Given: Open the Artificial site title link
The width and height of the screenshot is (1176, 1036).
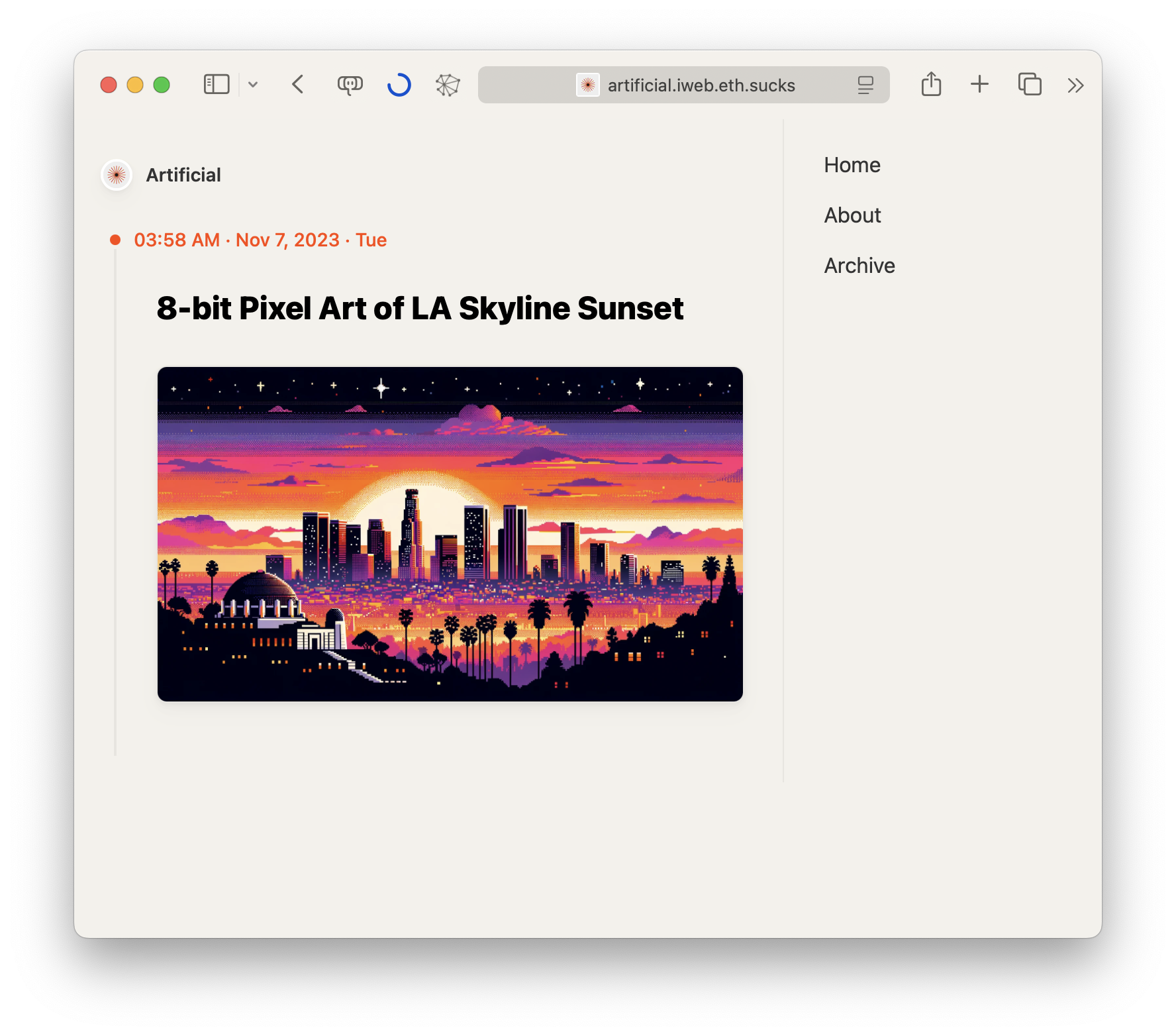Looking at the screenshot, I should (183, 175).
